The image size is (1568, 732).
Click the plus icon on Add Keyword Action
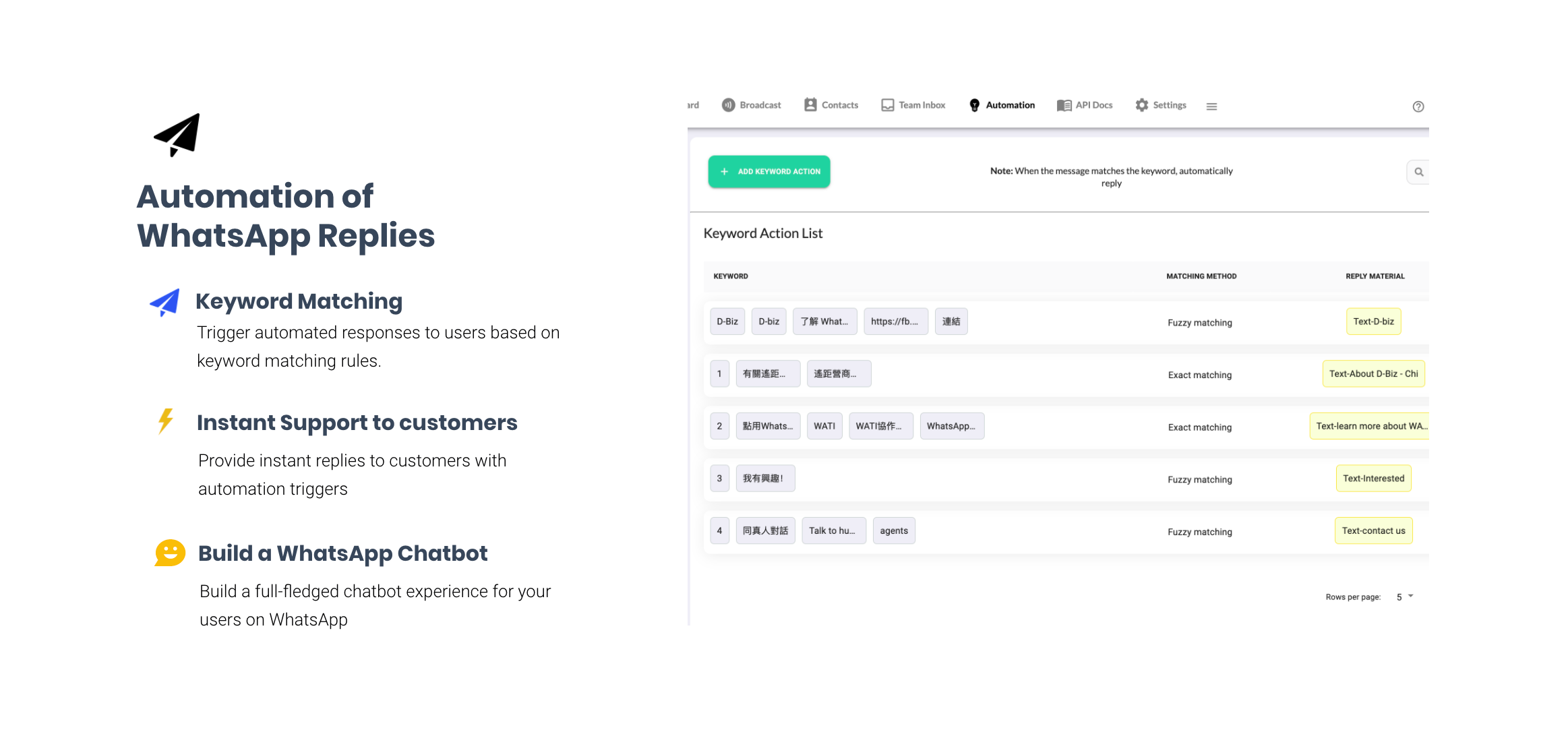(725, 172)
